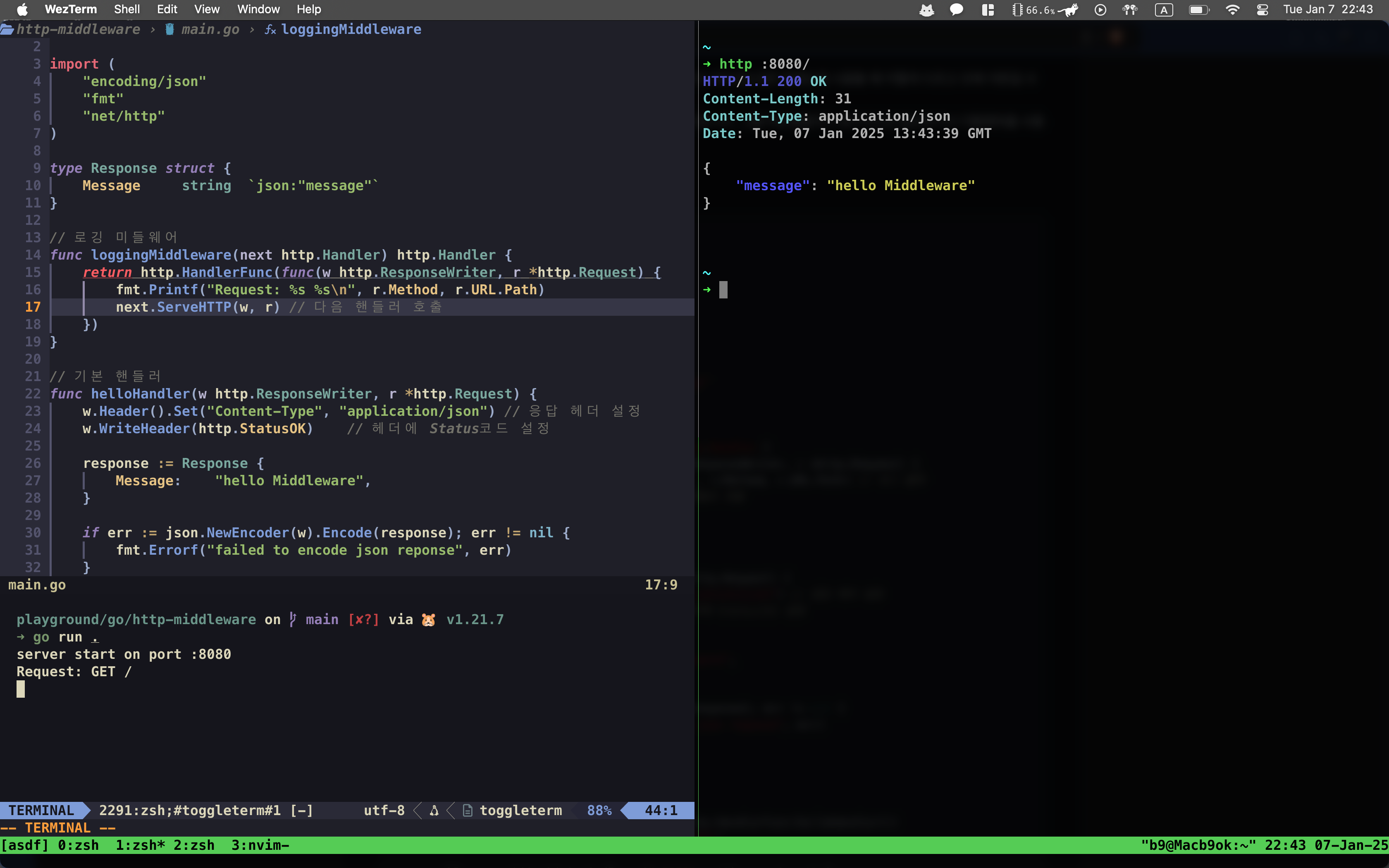This screenshot has height=868, width=1389.
Task: Open the View menu
Action: 207,9
